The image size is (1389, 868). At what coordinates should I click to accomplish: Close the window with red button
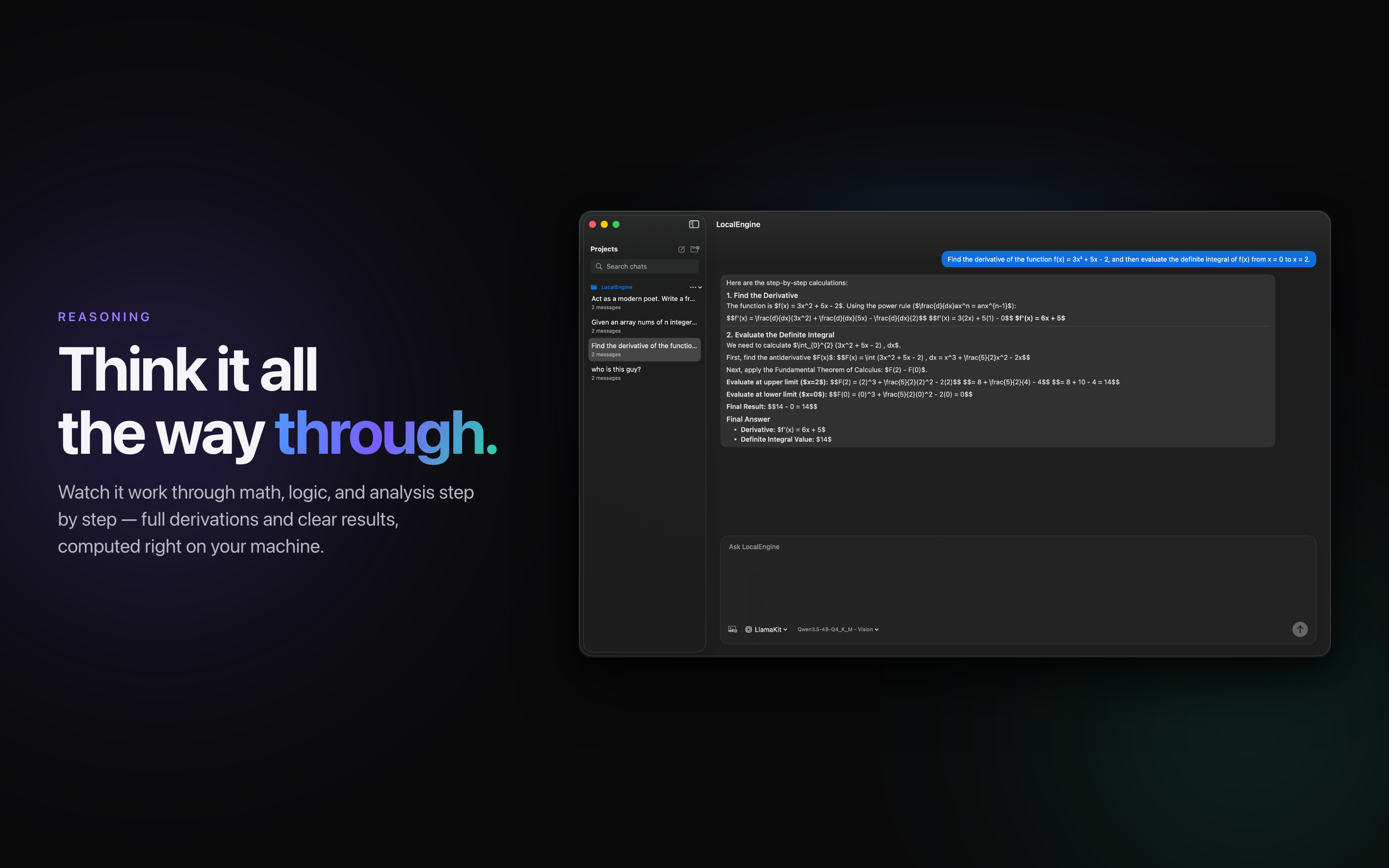[x=592, y=224]
